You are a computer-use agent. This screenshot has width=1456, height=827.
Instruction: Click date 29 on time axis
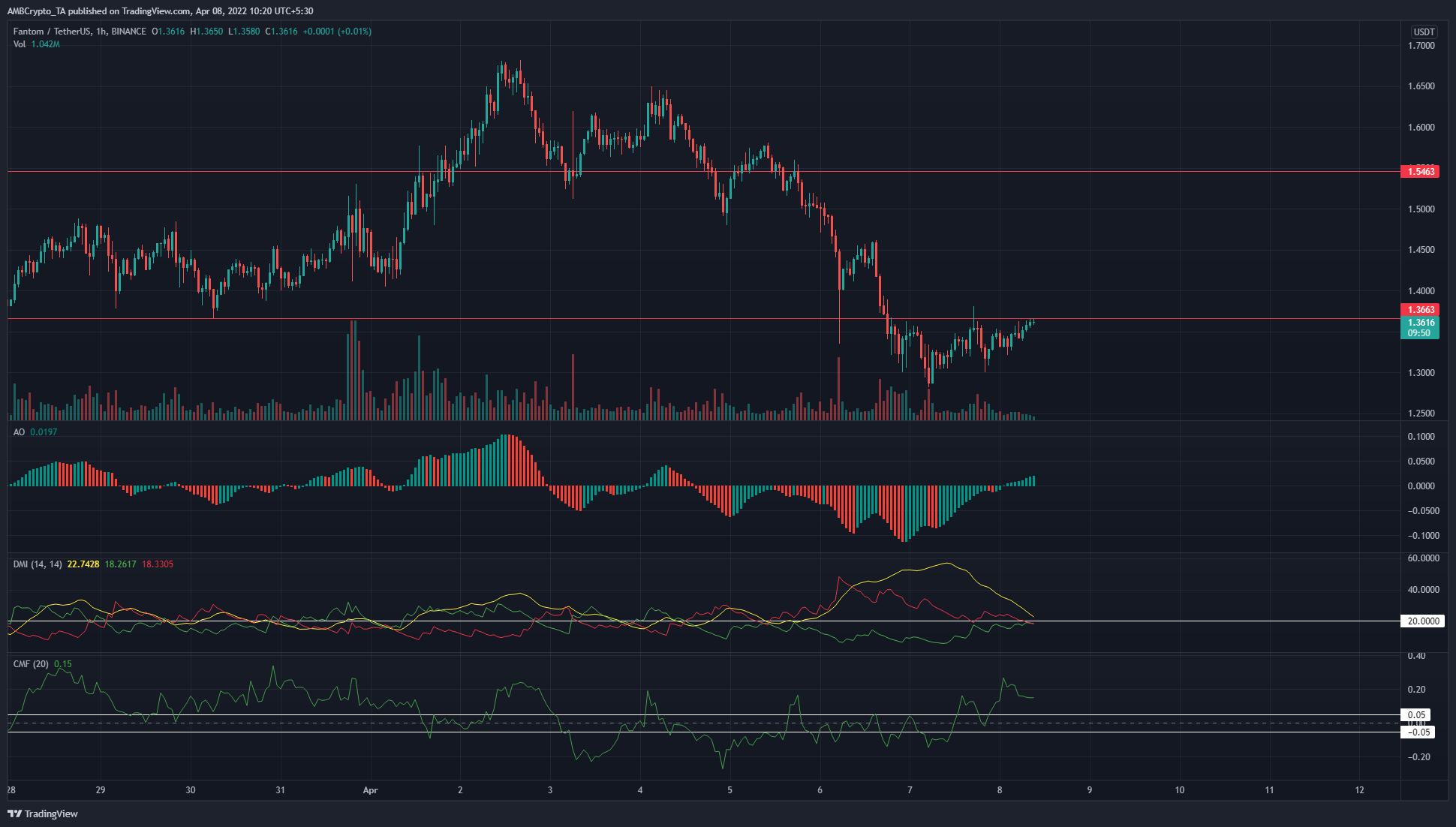(101, 790)
